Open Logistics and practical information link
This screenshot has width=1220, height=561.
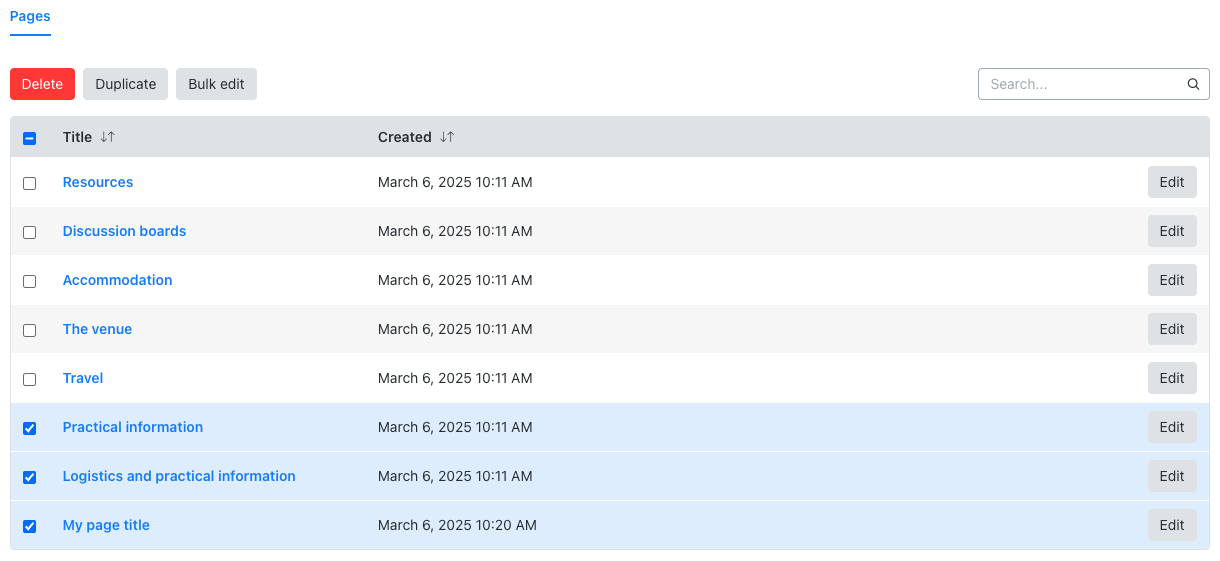coord(179,476)
